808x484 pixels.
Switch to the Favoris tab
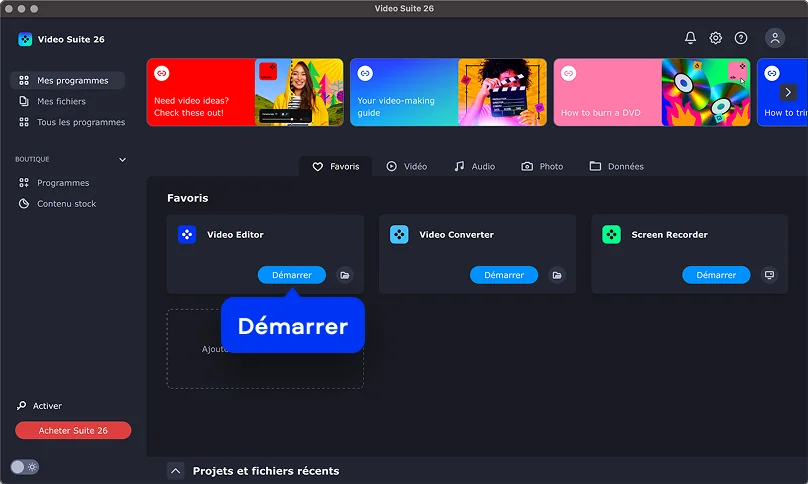click(336, 166)
